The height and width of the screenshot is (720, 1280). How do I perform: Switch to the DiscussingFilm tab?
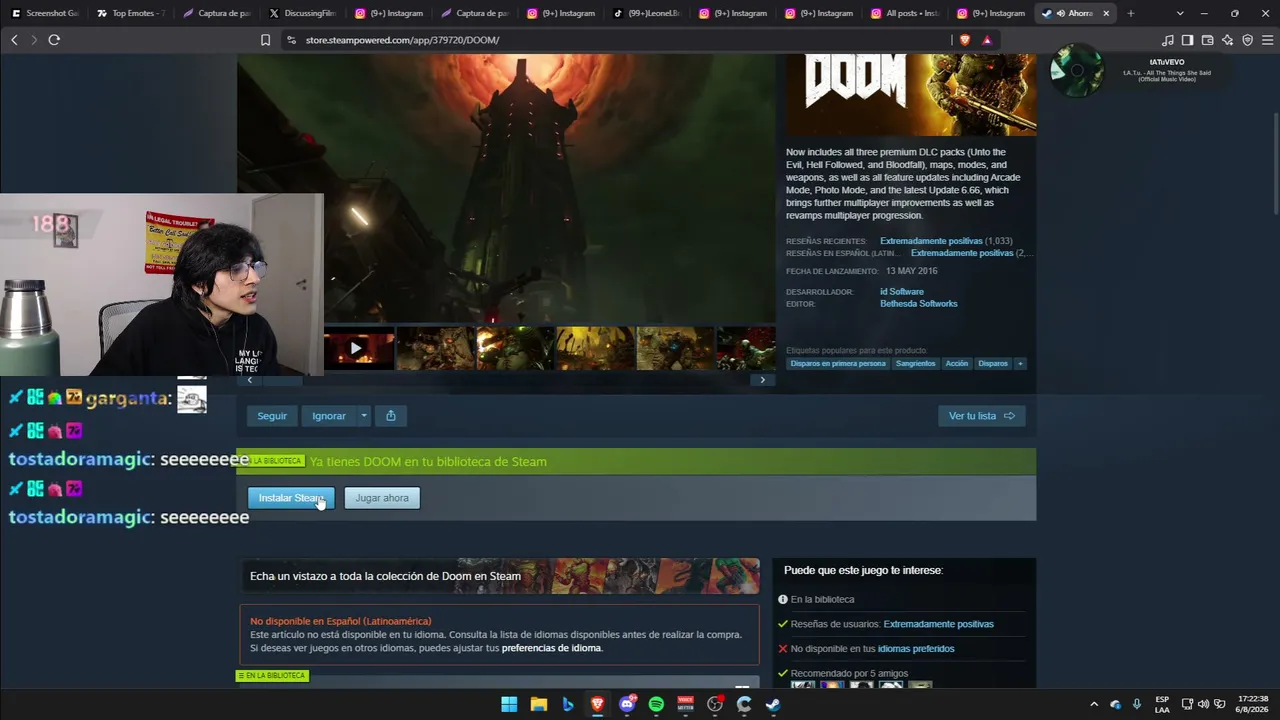[x=302, y=13]
